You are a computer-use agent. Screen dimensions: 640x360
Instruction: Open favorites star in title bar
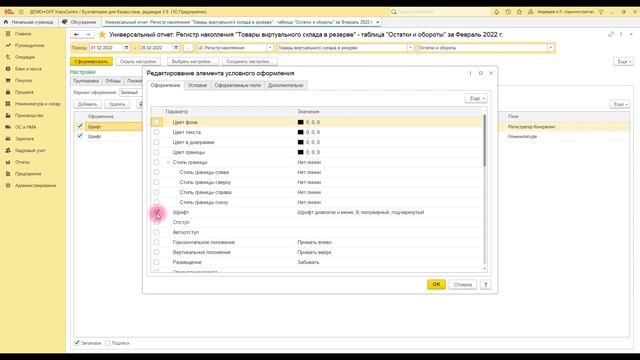[519, 12]
